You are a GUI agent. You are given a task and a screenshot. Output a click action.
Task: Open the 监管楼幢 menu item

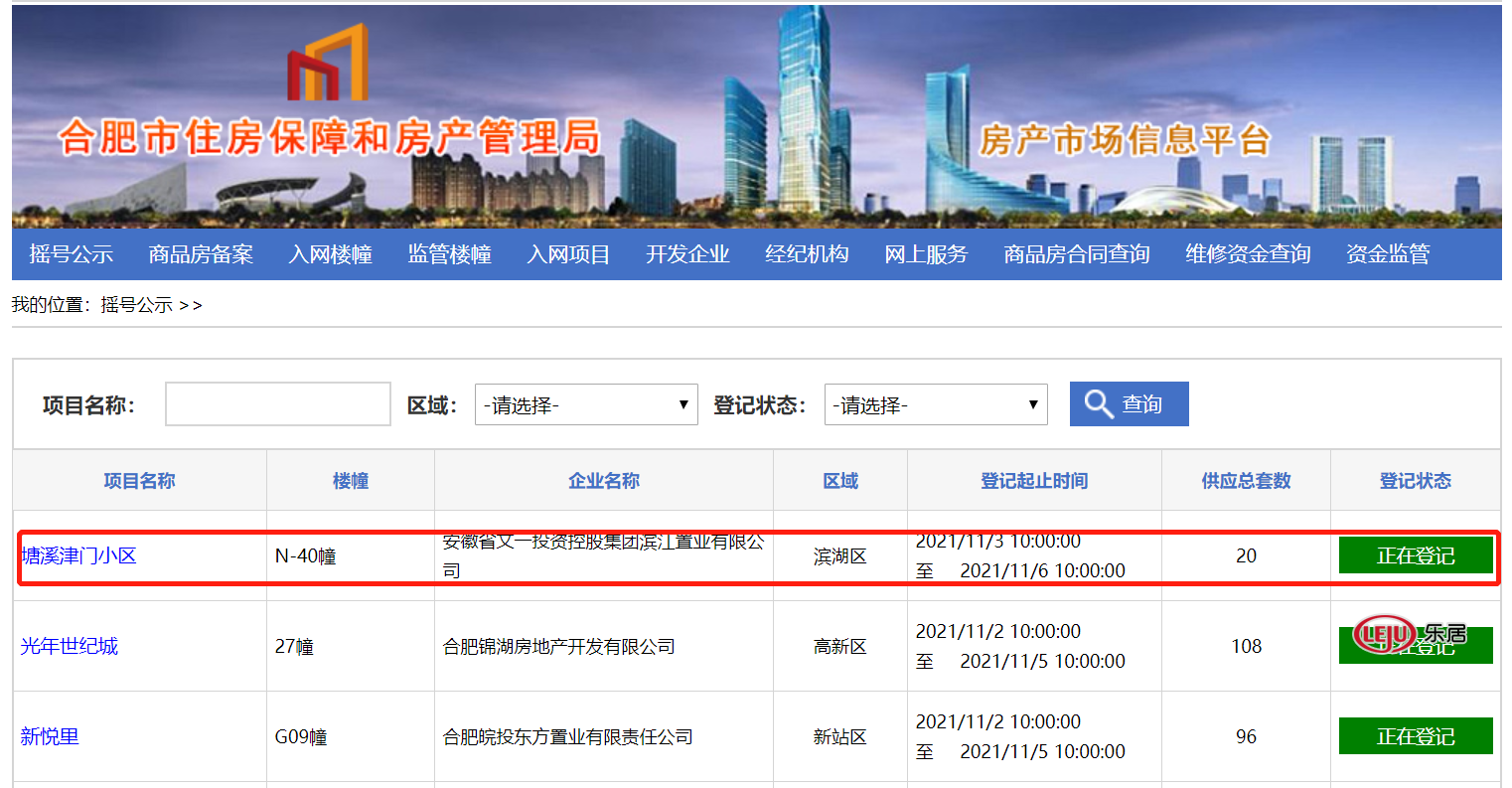450,254
